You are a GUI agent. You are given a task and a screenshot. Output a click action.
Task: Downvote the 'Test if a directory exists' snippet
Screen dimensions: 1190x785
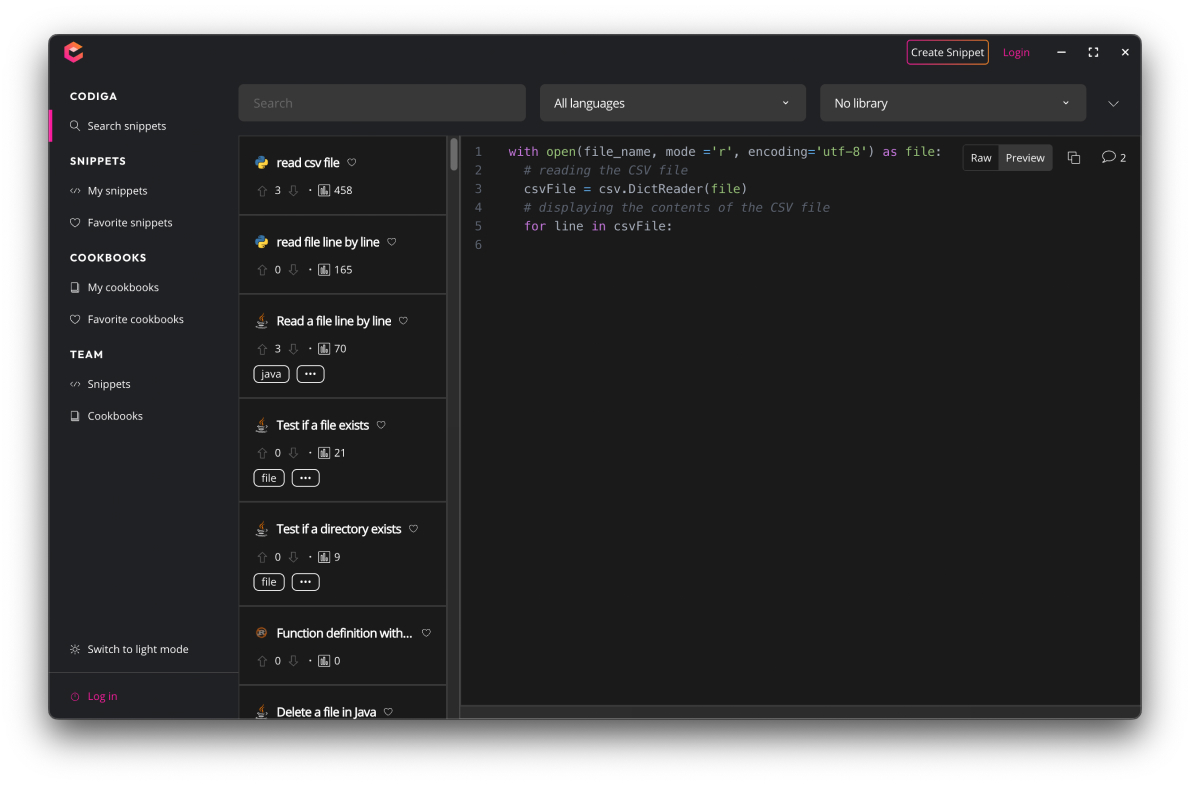click(294, 557)
